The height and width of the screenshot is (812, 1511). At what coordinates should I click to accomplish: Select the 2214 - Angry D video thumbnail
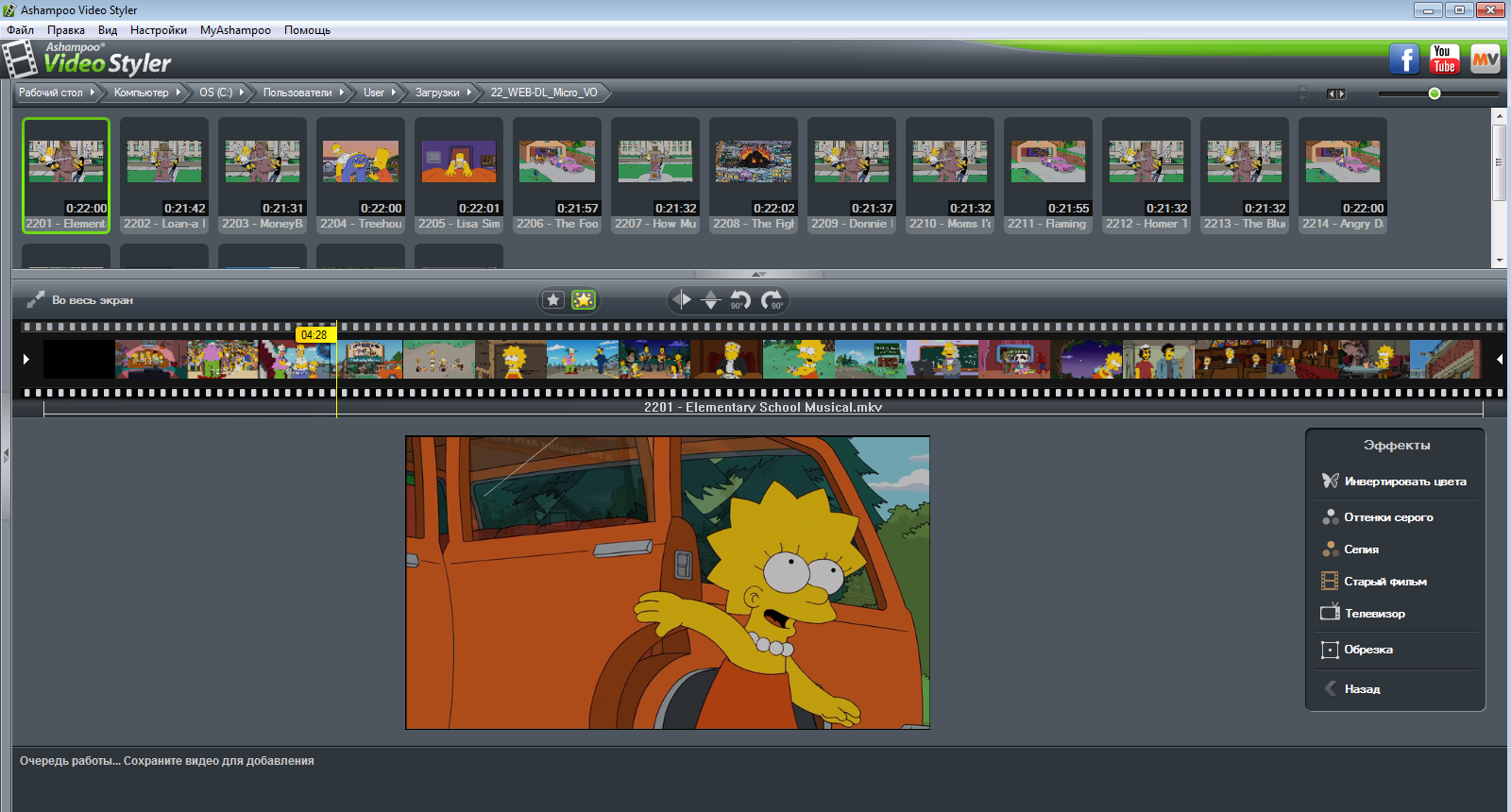pyautogui.click(x=1343, y=176)
